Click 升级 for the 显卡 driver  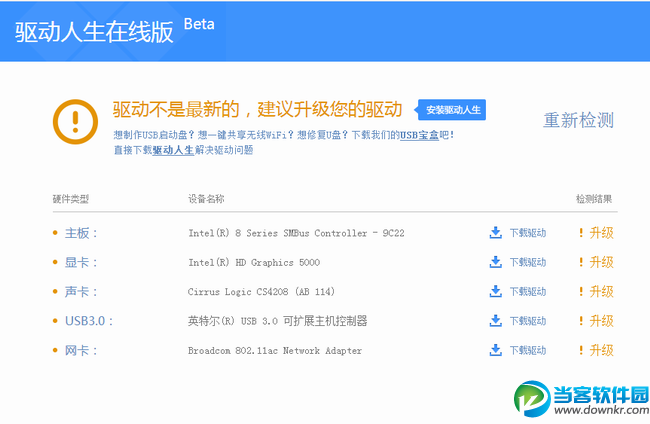[x=601, y=262]
